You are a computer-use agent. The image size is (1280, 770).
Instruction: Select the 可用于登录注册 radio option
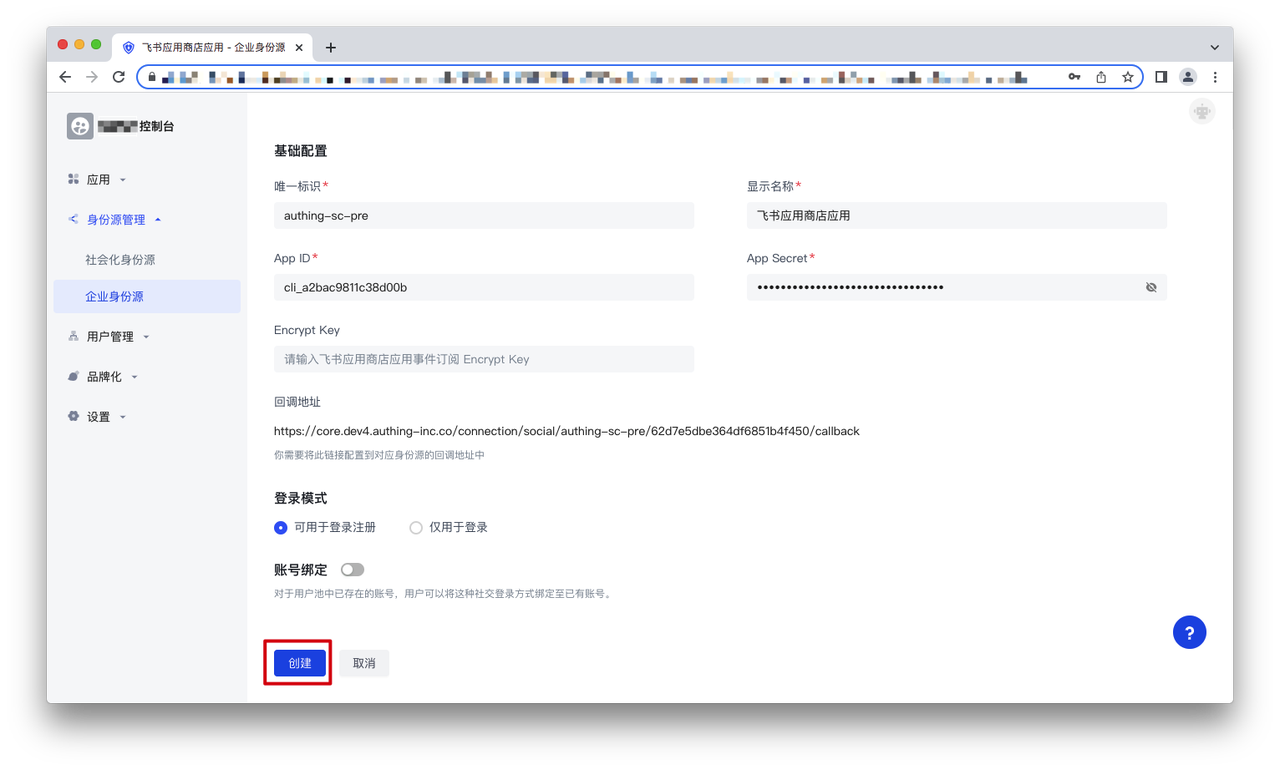coord(281,528)
